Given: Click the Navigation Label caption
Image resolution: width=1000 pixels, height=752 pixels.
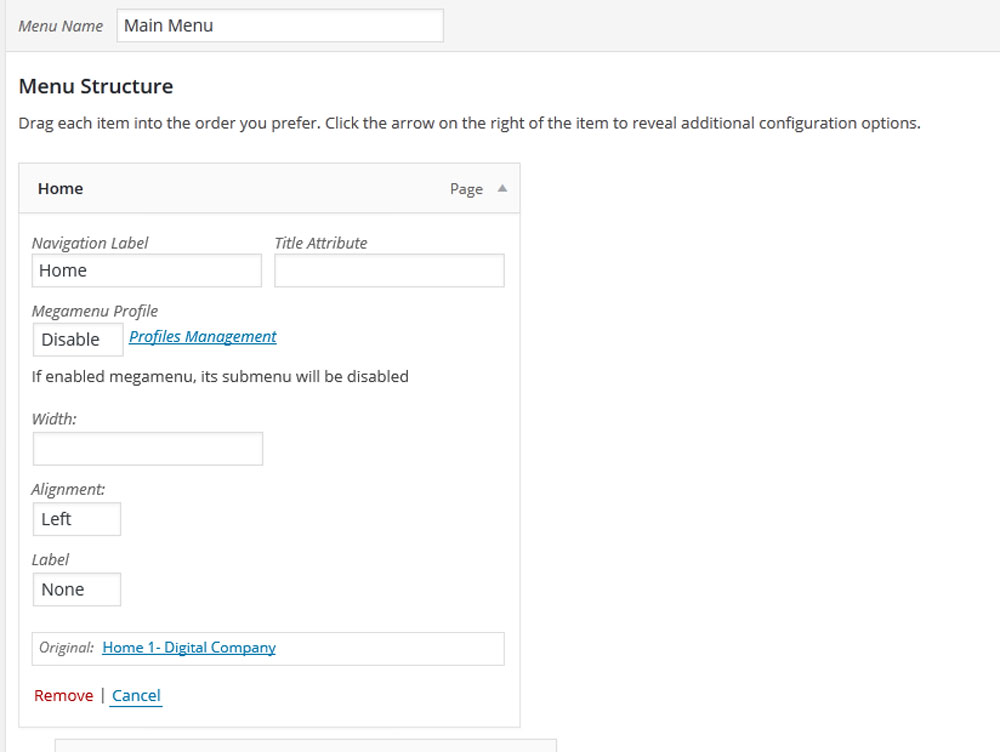Looking at the screenshot, I should 90,243.
